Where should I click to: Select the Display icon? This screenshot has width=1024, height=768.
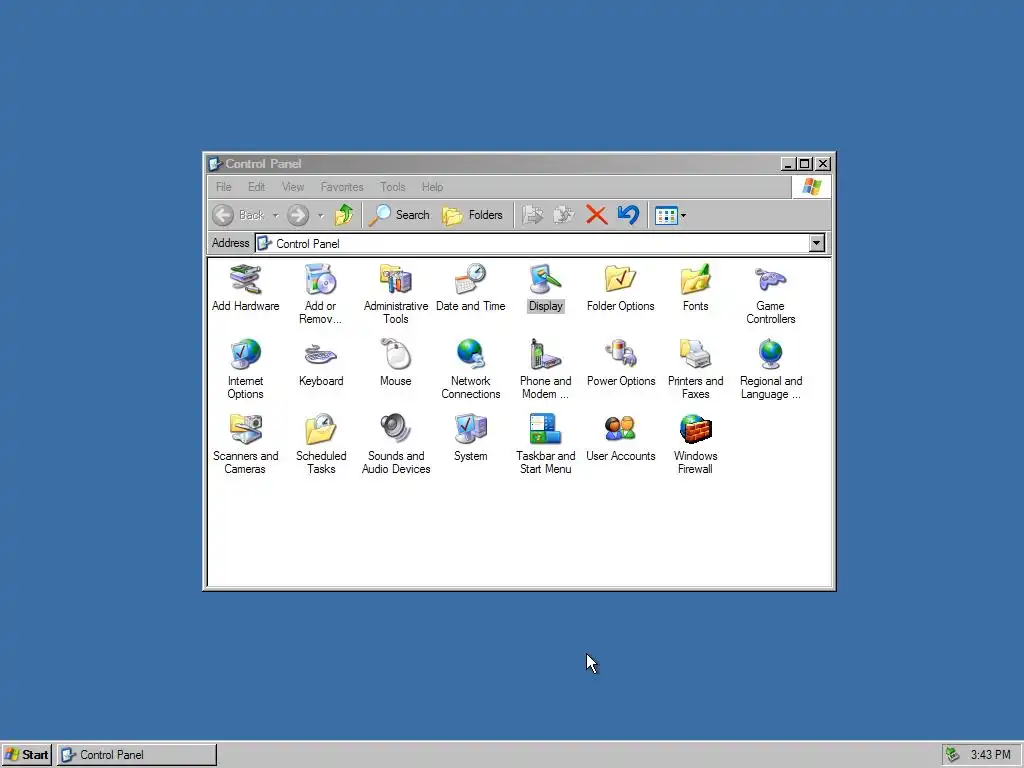point(545,280)
